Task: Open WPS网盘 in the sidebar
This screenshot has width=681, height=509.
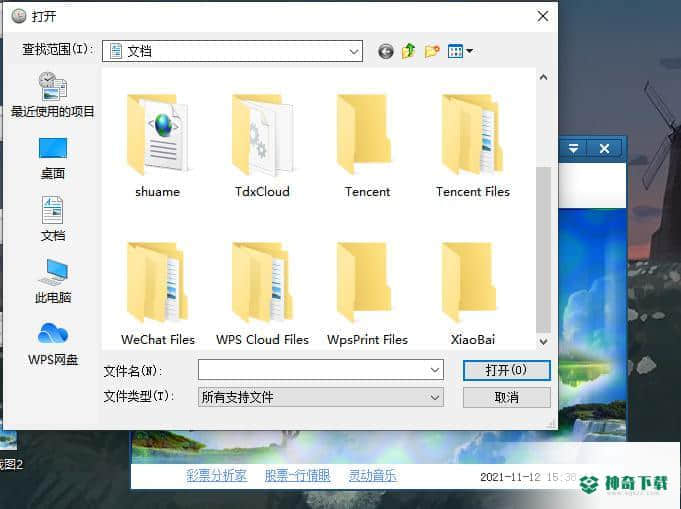Action: click(x=53, y=344)
